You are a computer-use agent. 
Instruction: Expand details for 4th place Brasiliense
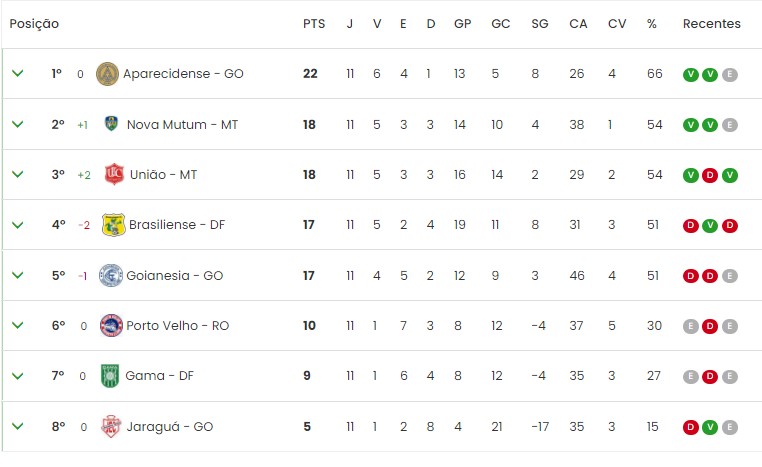pos(17,225)
